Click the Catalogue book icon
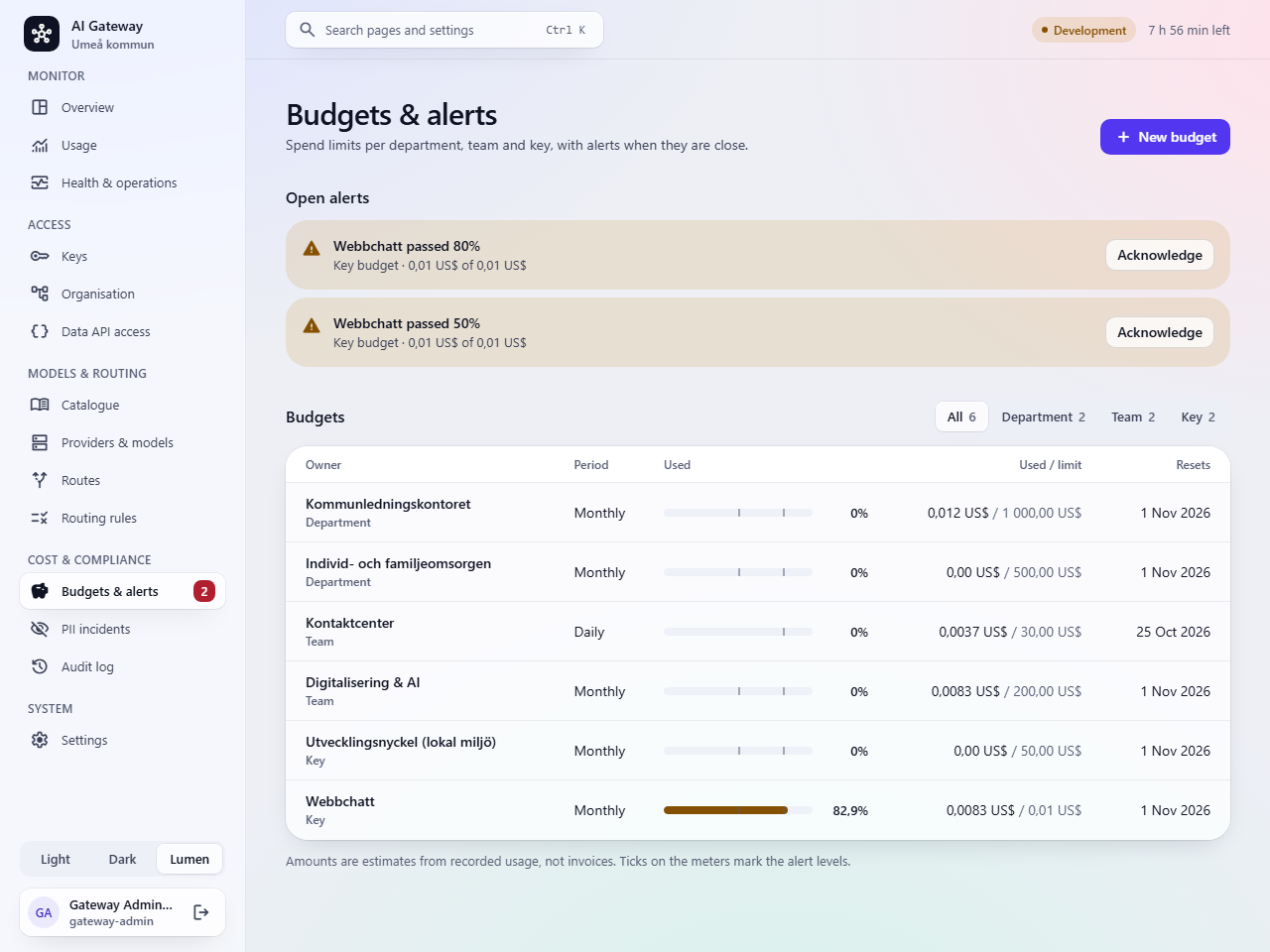This screenshot has height=952, width=1270. (40, 405)
